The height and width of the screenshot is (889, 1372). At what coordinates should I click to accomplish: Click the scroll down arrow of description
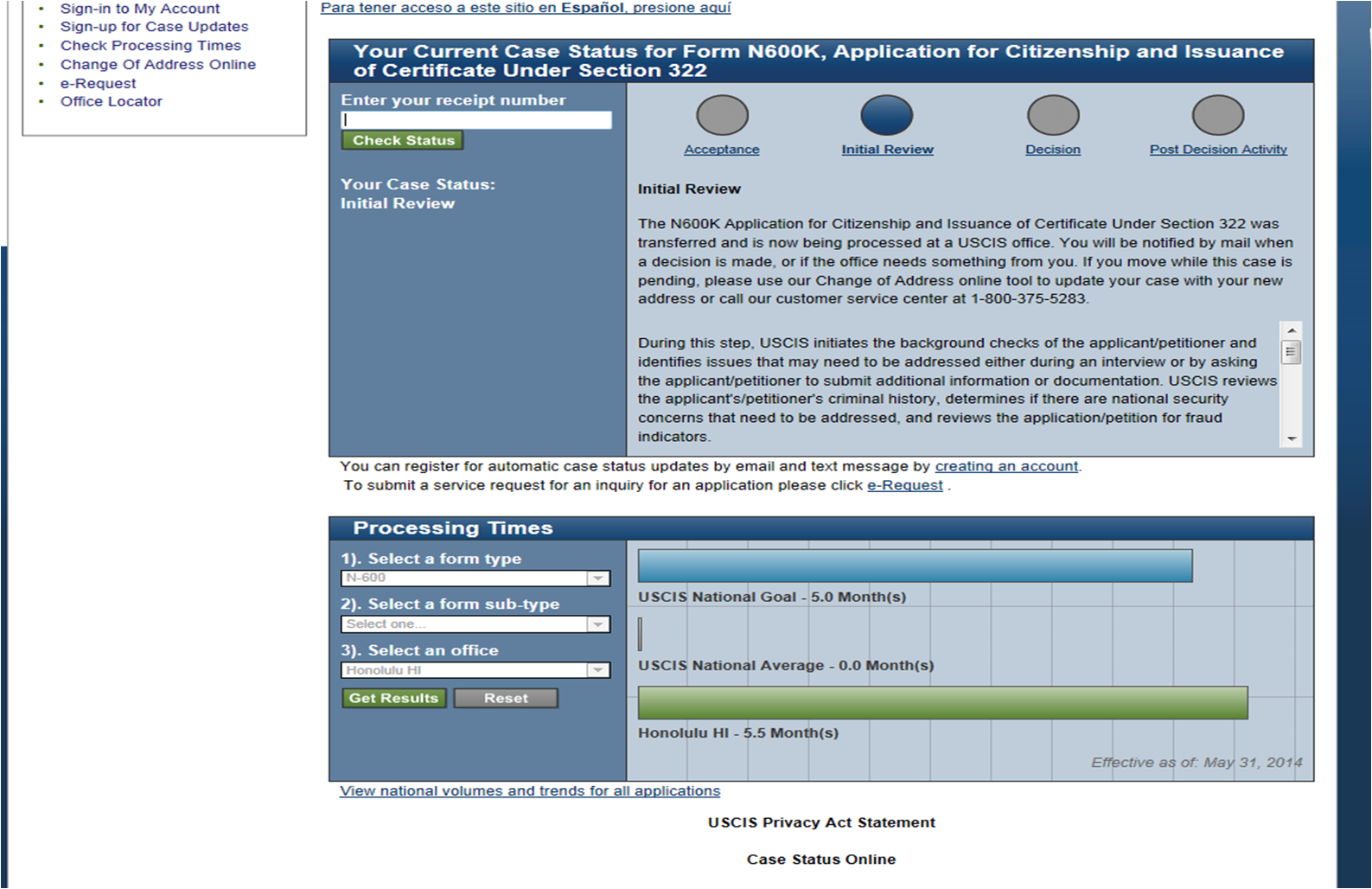pyautogui.click(x=1292, y=439)
